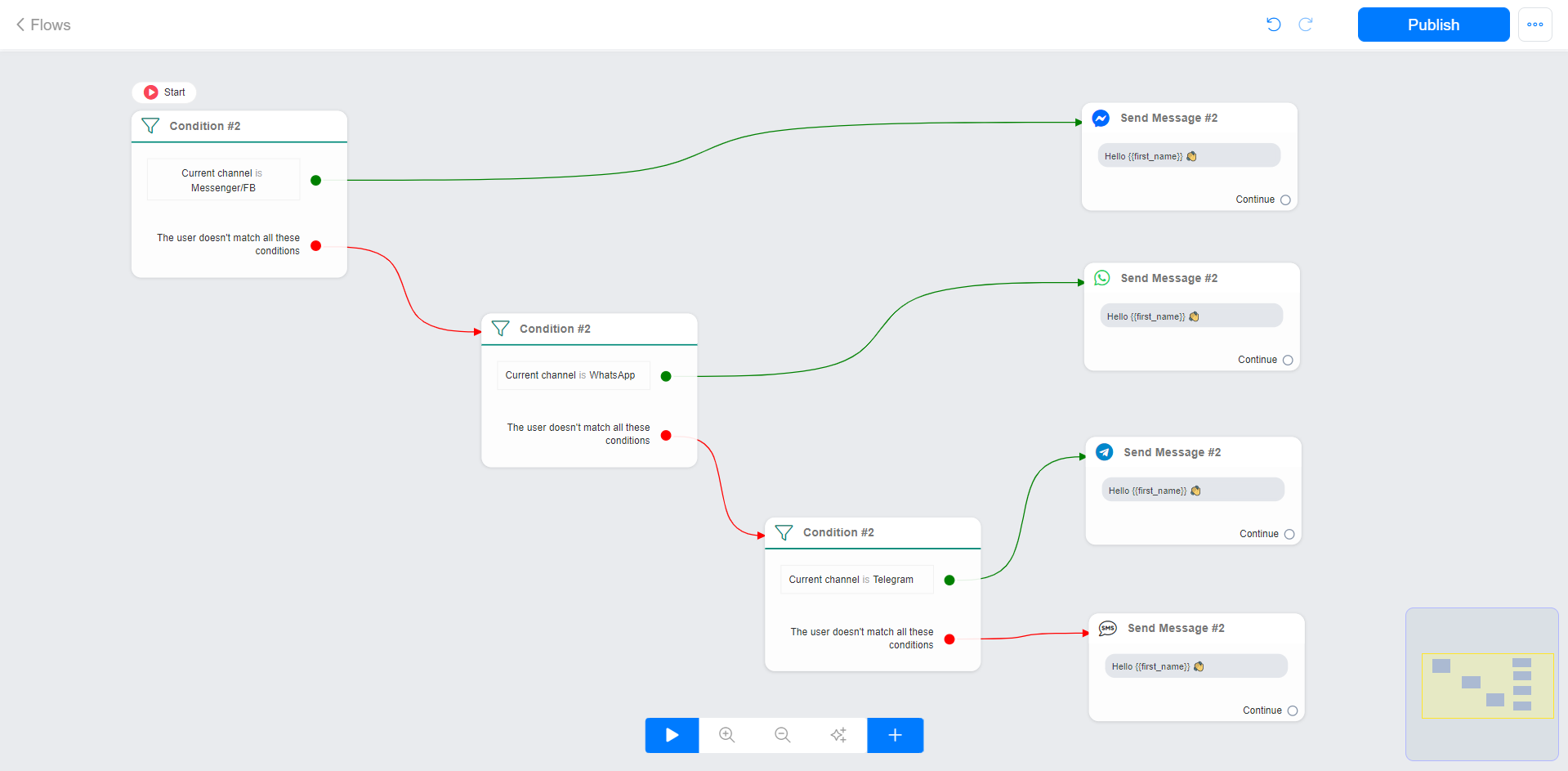Click the Messenger icon on Send Message #2
The height and width of the screenshot is (771, 1568).
click(x=1101, y=118)
